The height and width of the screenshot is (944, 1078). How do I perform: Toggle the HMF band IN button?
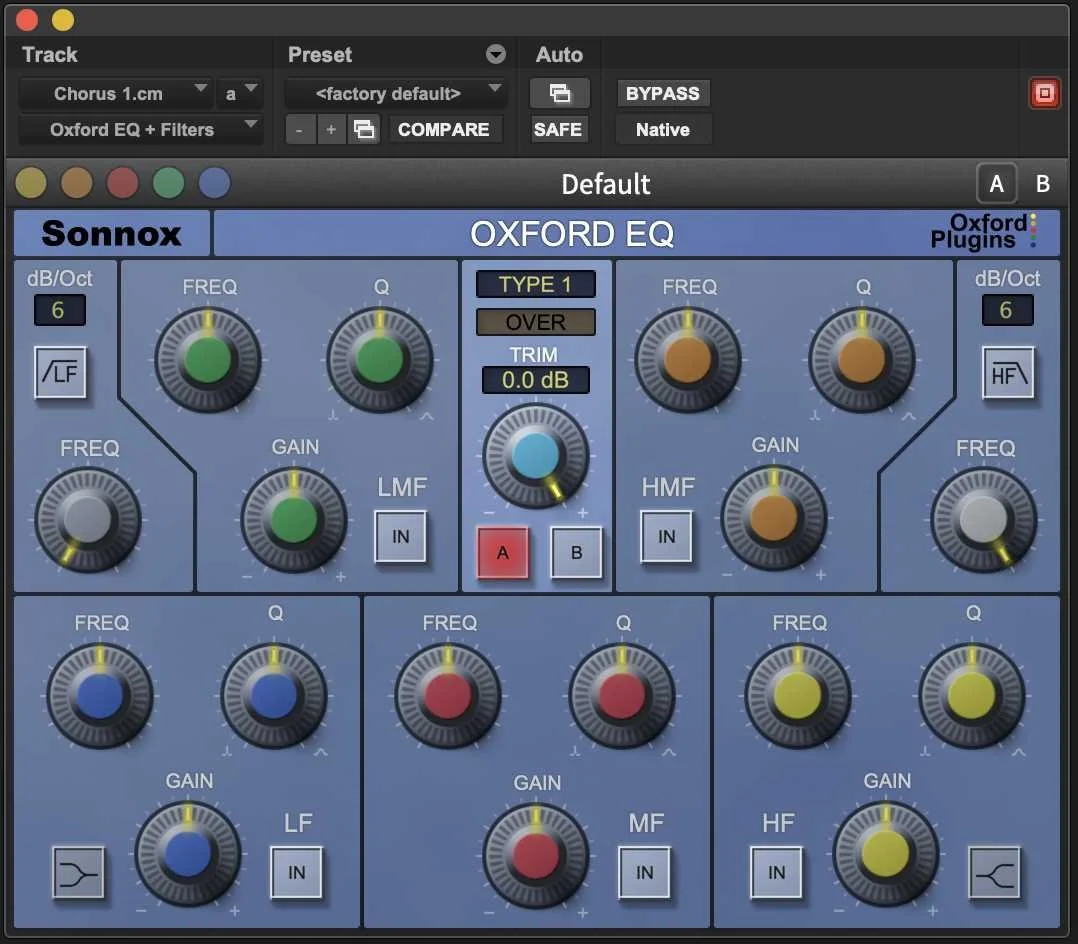point(666,536)
